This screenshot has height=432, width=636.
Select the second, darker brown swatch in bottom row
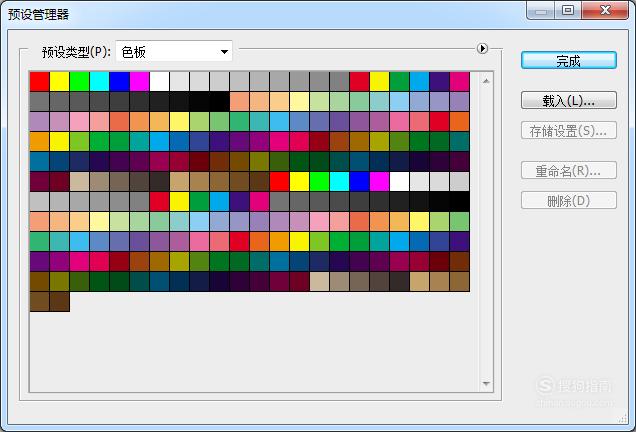pos(60,301)
